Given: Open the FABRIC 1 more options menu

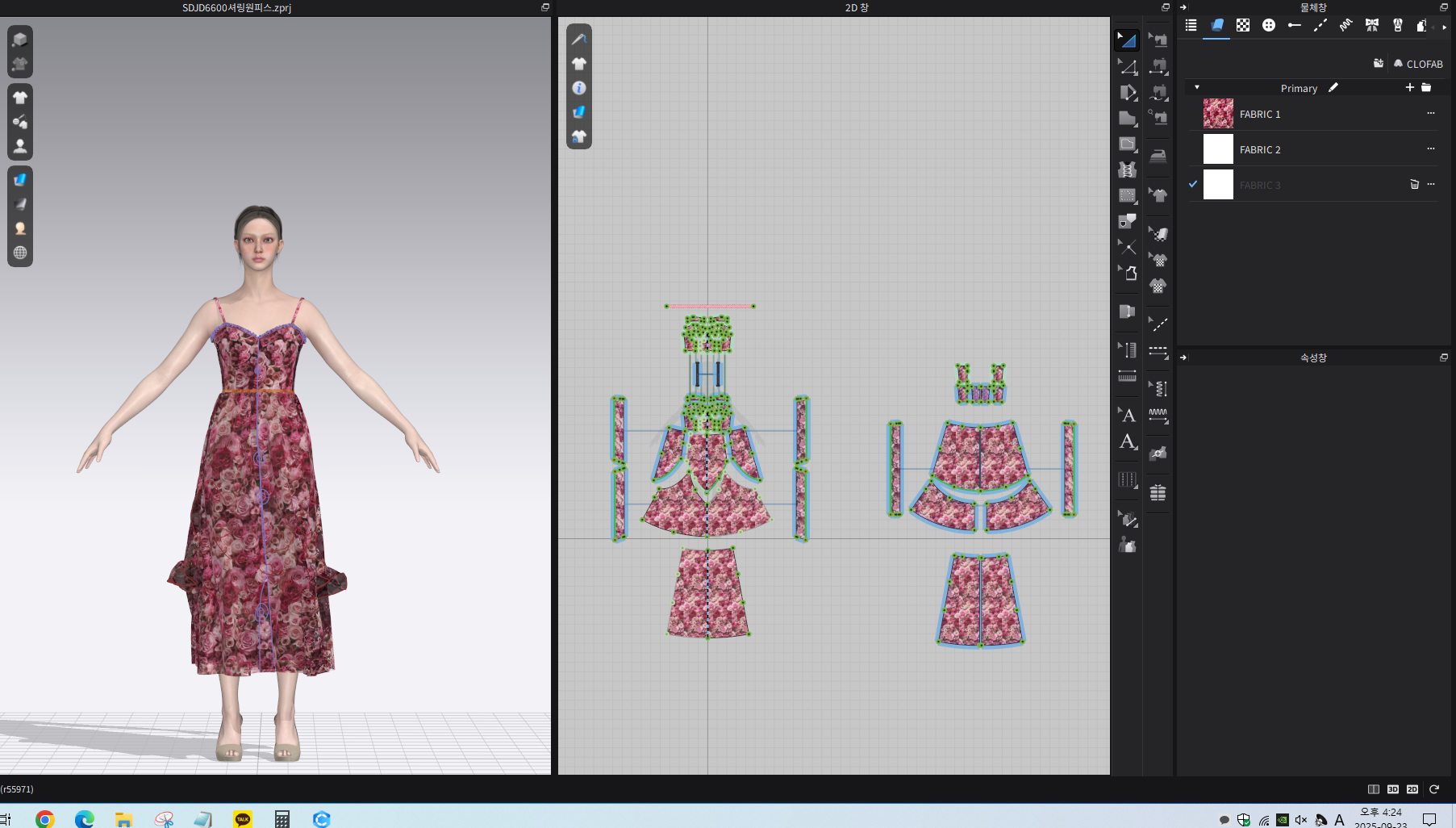Looking at the screenshot, I should 1430,114.
